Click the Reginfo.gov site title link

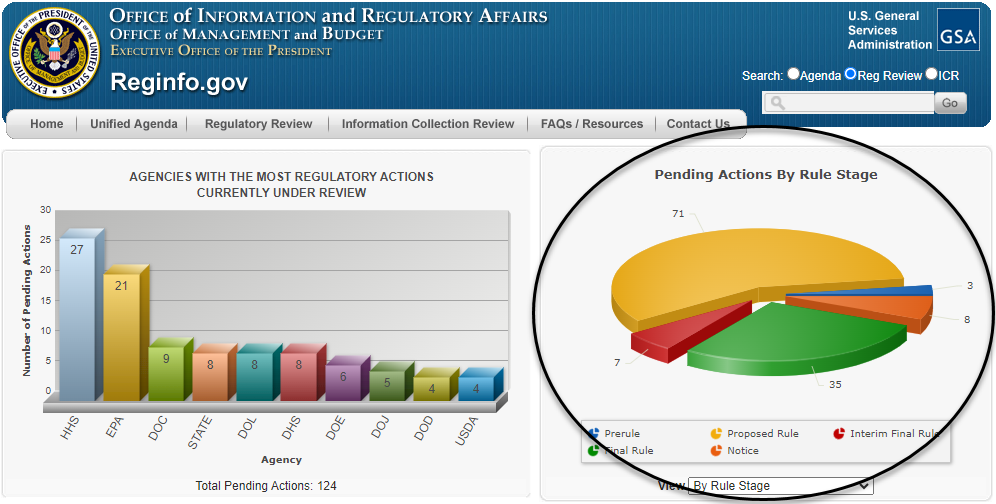coord(178,82)
